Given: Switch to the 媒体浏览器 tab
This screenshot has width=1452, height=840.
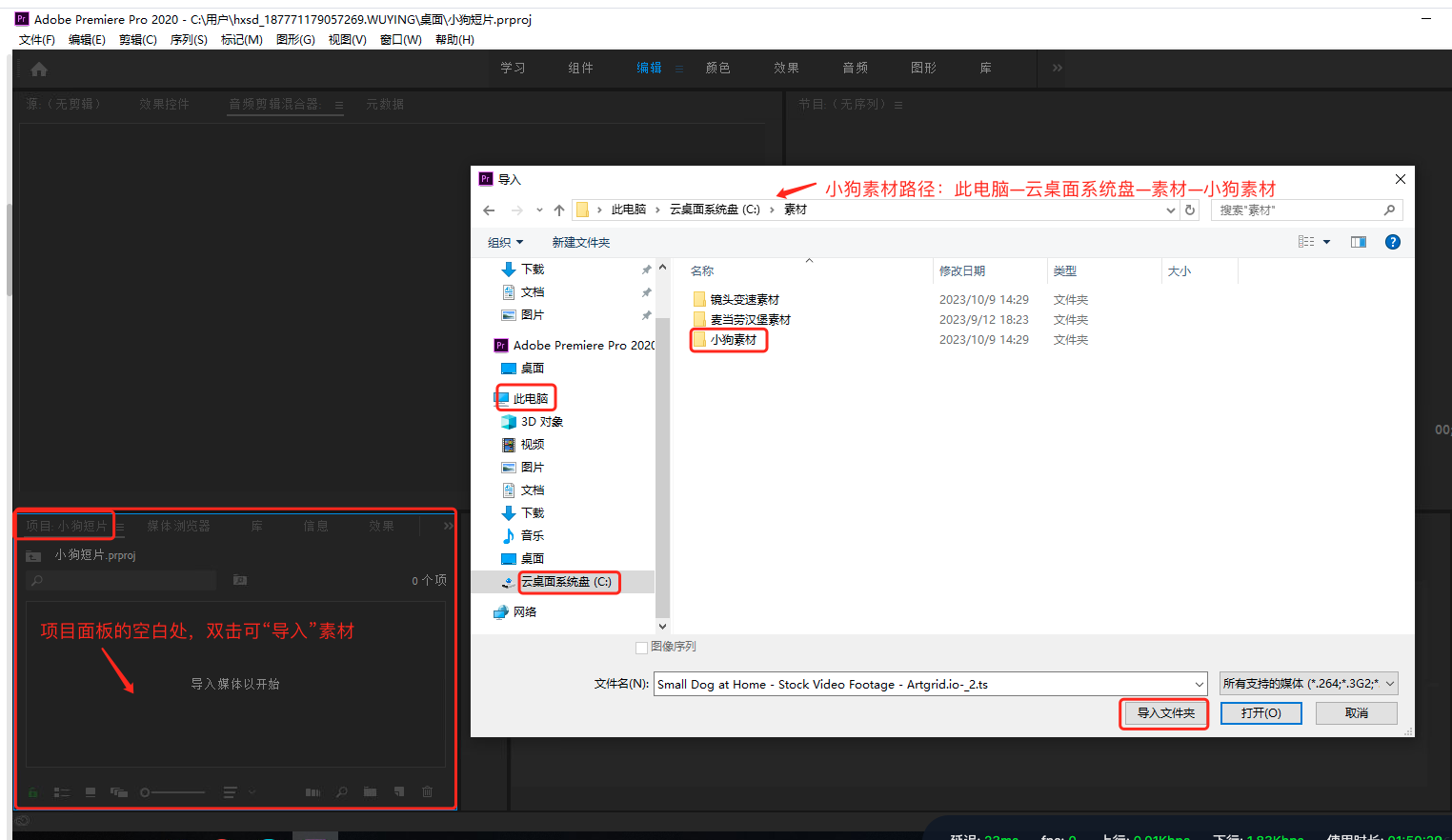Looking at the screenshot, I should pos(178,526).
